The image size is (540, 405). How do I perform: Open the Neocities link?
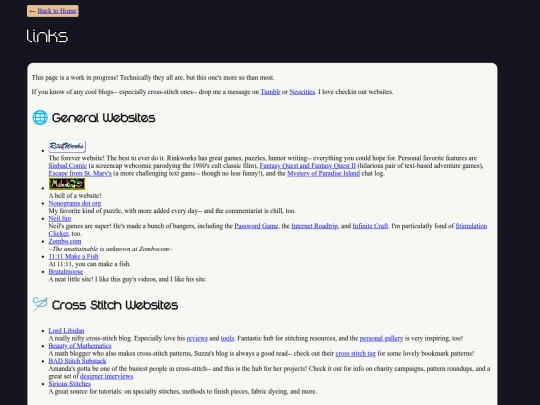coord(302,92)
